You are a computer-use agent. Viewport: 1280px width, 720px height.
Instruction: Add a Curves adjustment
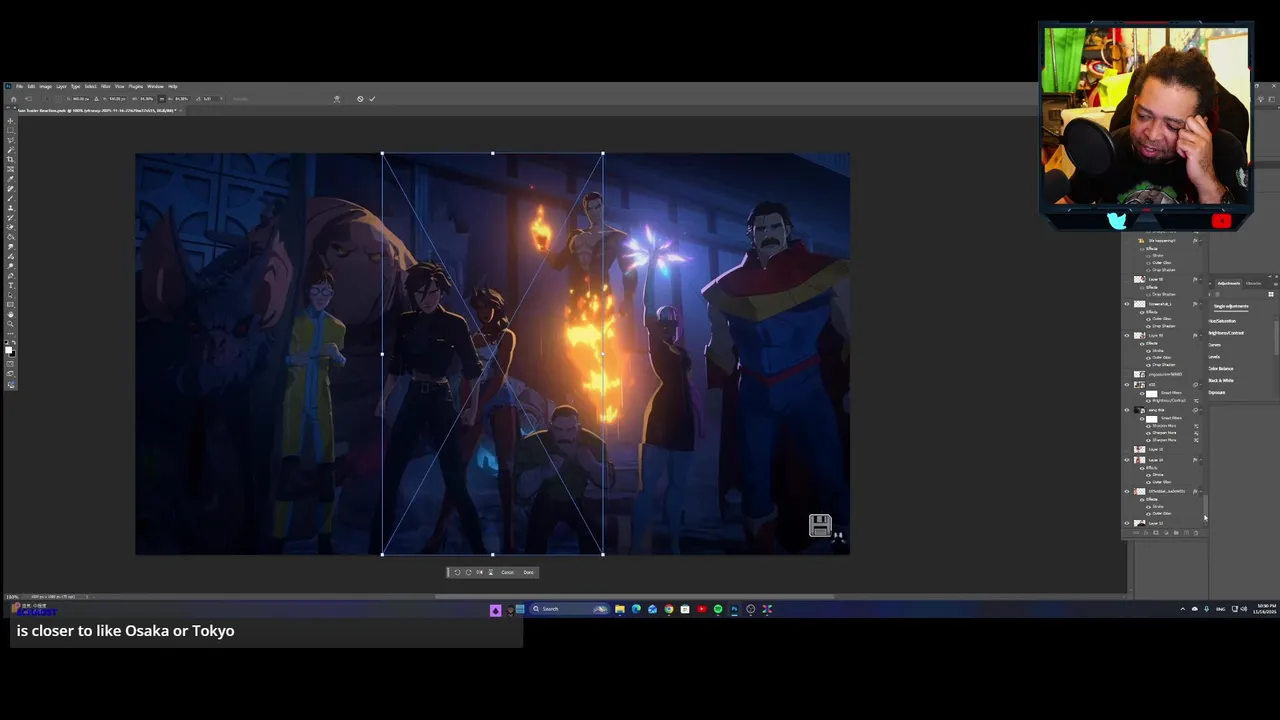(1215, 345)
